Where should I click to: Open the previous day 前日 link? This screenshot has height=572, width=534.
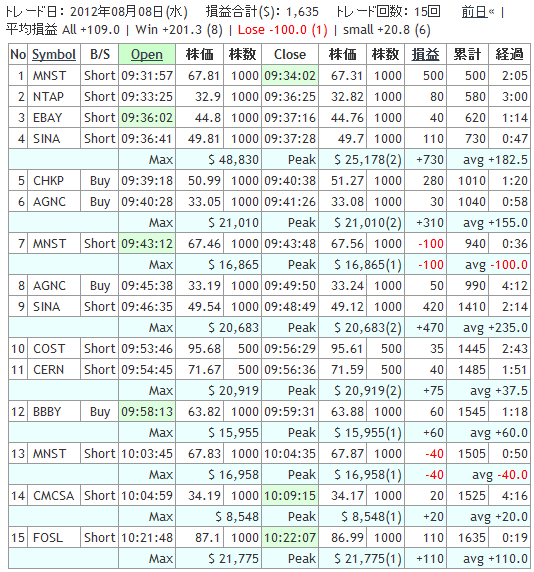coord(474,12)
